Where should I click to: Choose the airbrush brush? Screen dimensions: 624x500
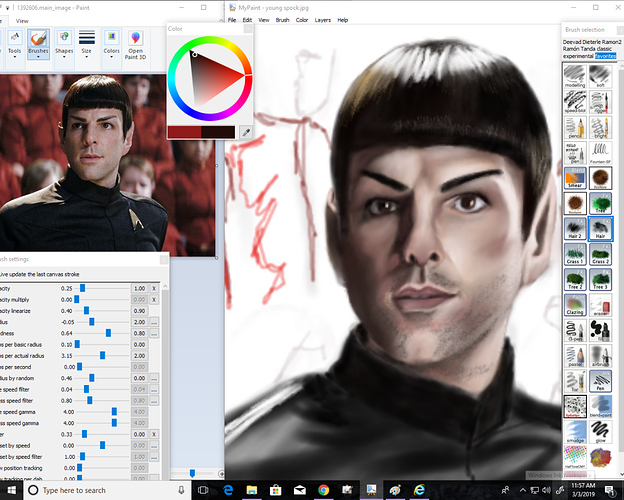(600, 356)
